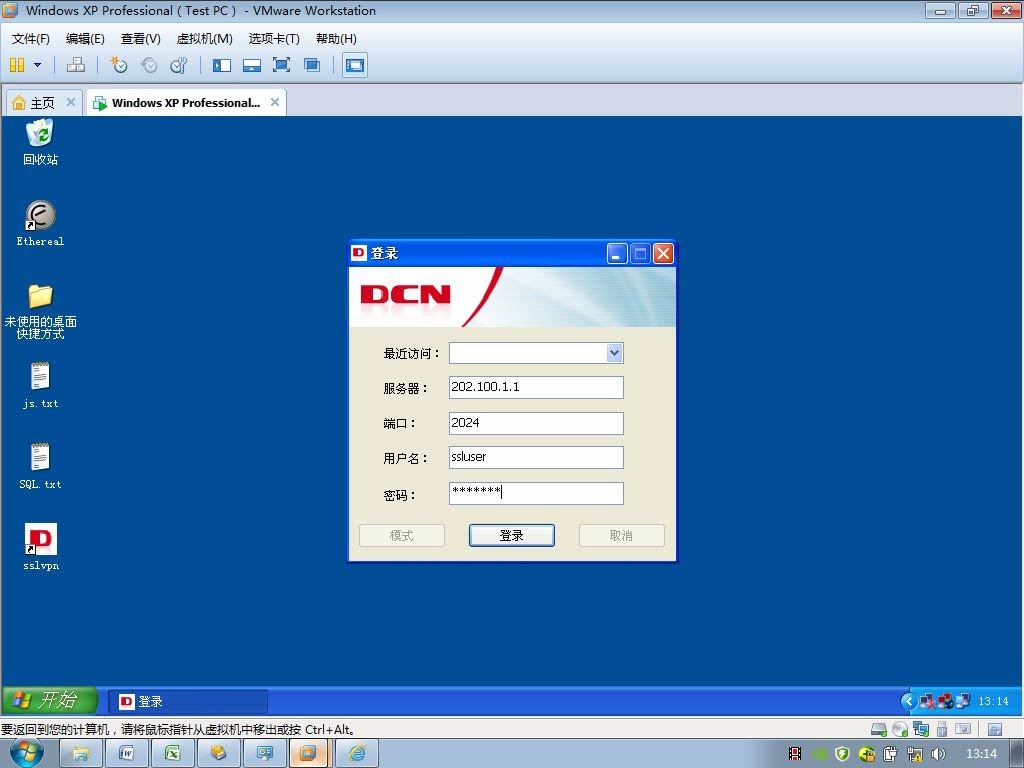Image resolution: width=1024 pixels, height=768 pixels.
Task: Switch to the 主页 tab
Action: [43, 103]
